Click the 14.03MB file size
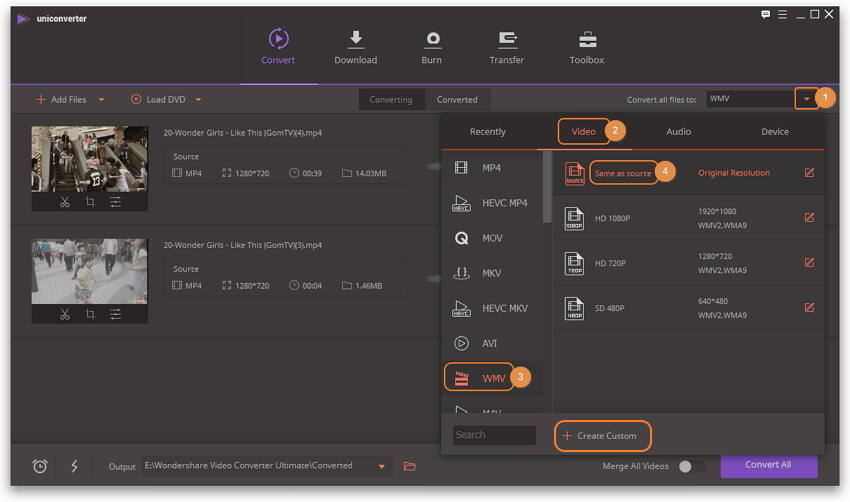The image size is (850, 502). (371, 173)
